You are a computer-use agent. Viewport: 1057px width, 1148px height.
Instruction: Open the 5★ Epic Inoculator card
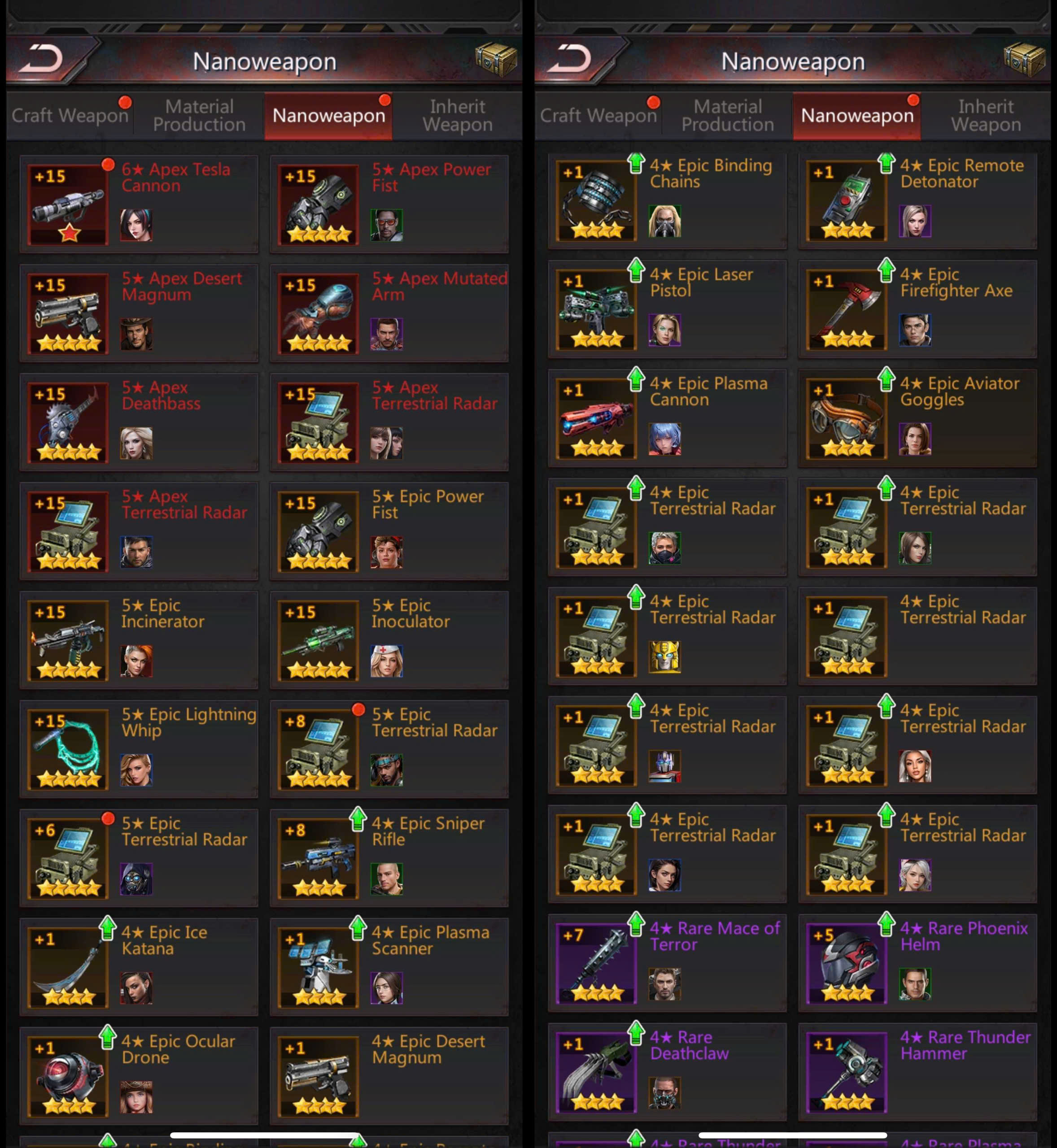(389, 640)
